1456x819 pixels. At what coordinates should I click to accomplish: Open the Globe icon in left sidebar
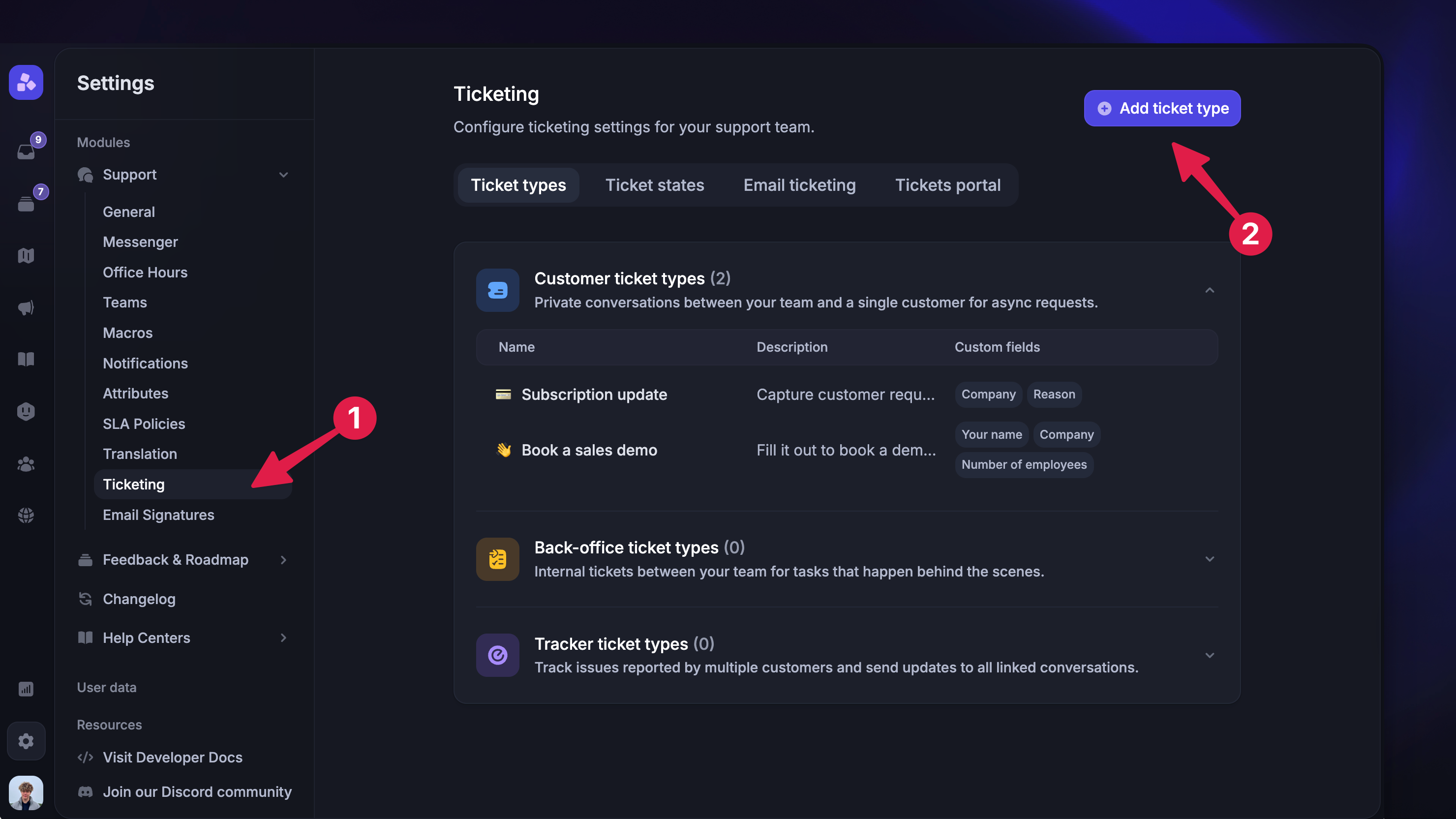click(26, 515)
